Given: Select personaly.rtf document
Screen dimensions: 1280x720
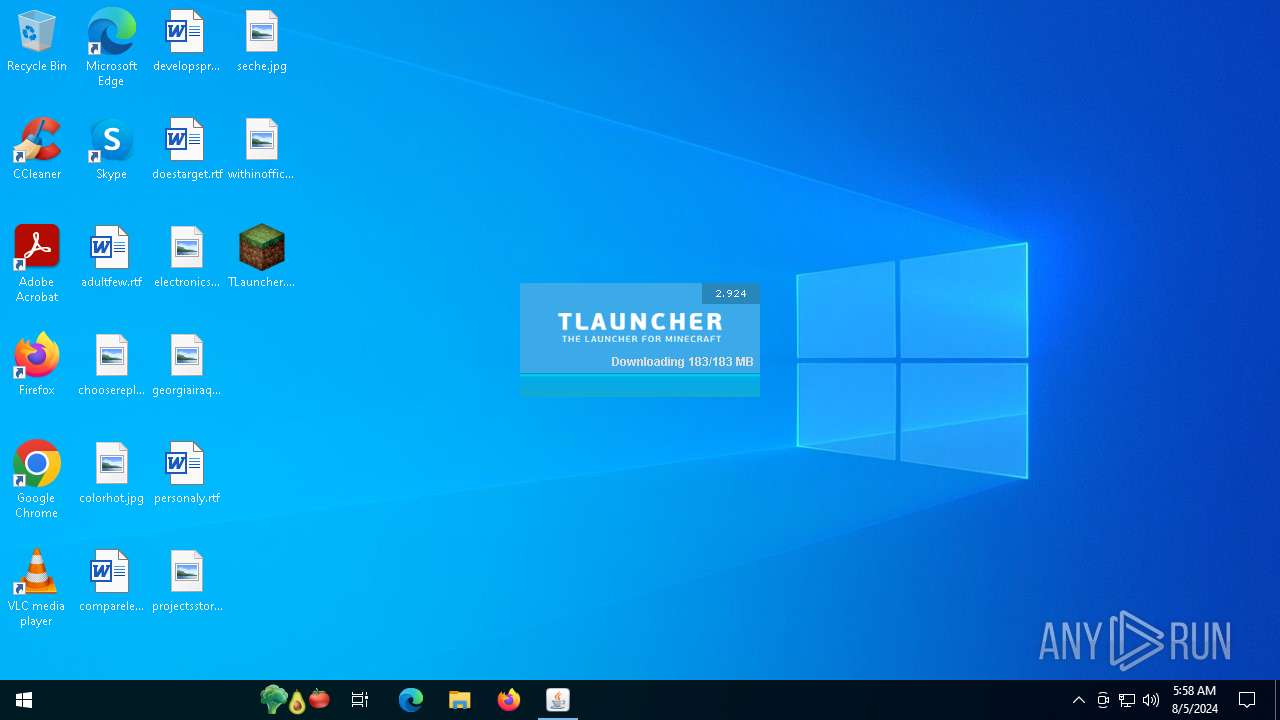Looking at the screenshot, I should point(186,474).
